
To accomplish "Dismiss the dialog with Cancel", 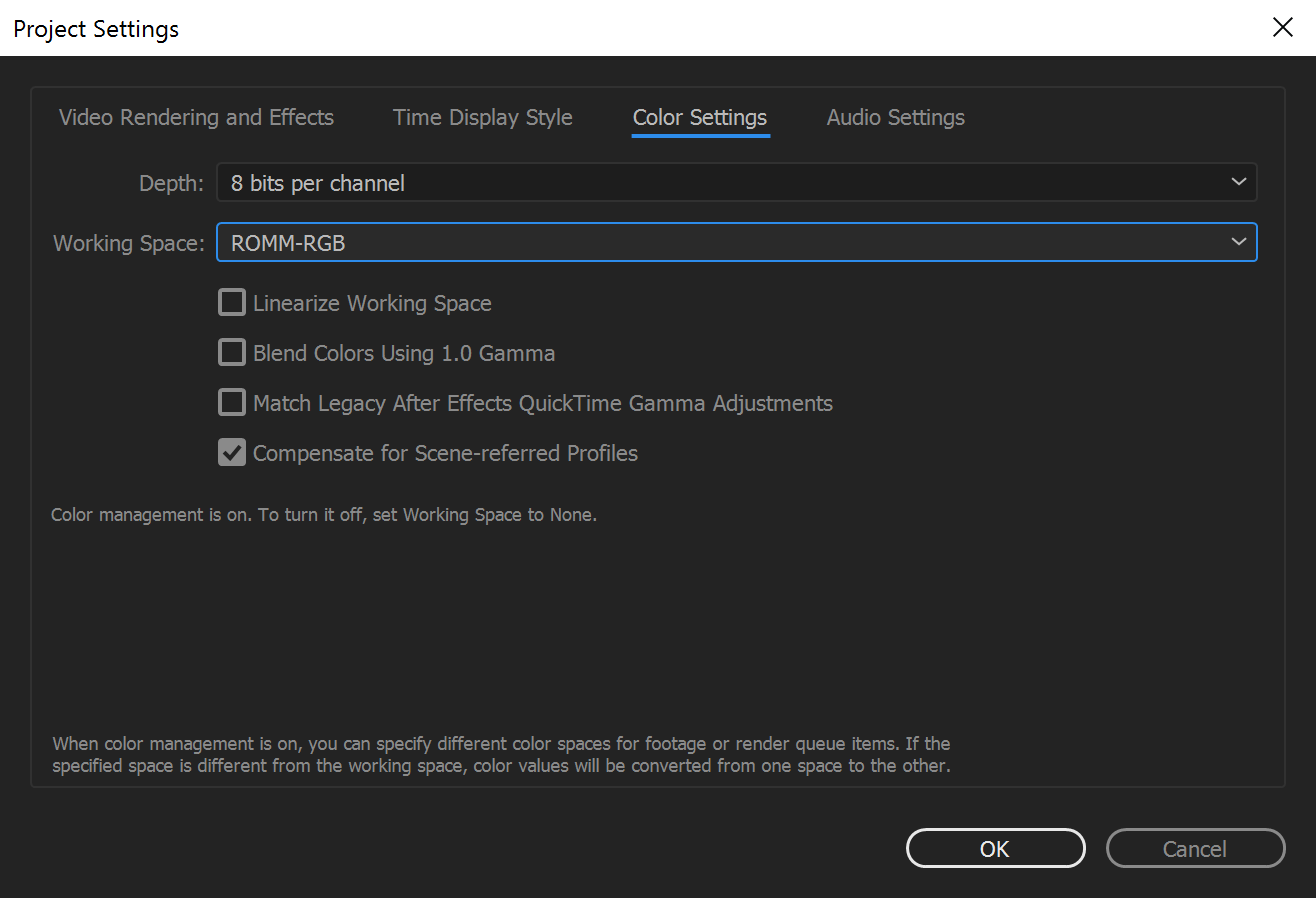I will (x=1195, y=848).
